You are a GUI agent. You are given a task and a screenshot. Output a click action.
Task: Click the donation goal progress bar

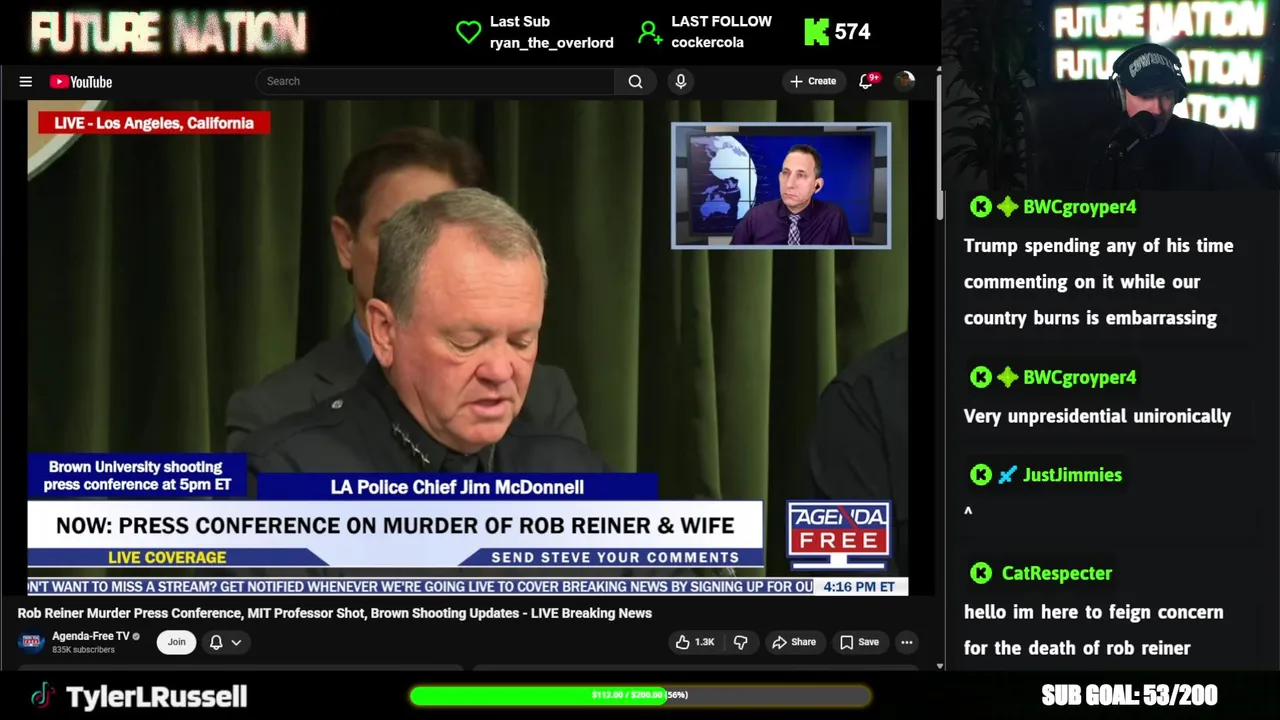(640, 695)
